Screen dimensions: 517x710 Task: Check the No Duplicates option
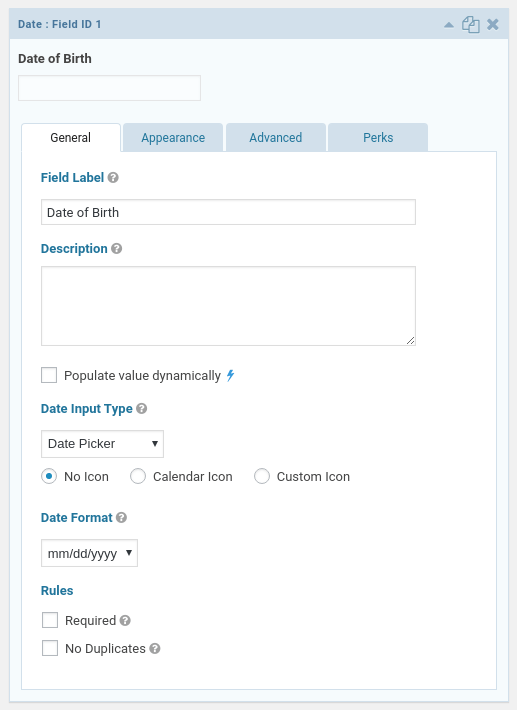pos(50,648)
